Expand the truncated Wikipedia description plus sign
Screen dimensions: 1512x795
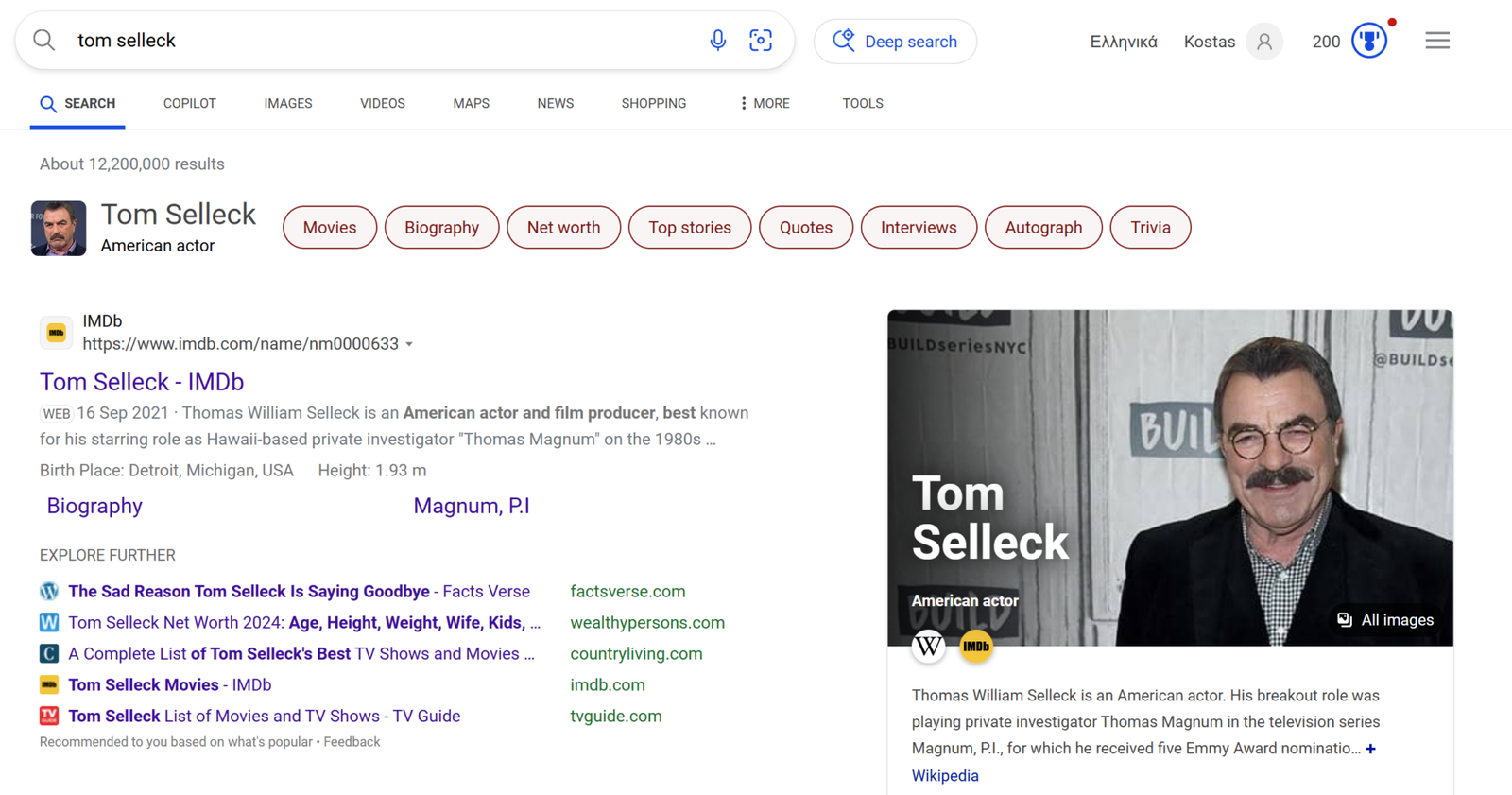point(1370,749)
